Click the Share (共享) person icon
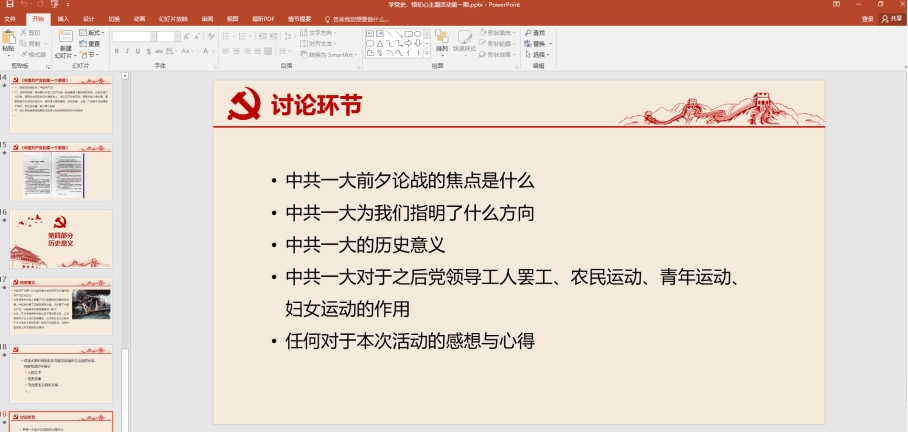The height and width of the screenshot is (432, 908). pyautogui.click(x=885, y=19)
